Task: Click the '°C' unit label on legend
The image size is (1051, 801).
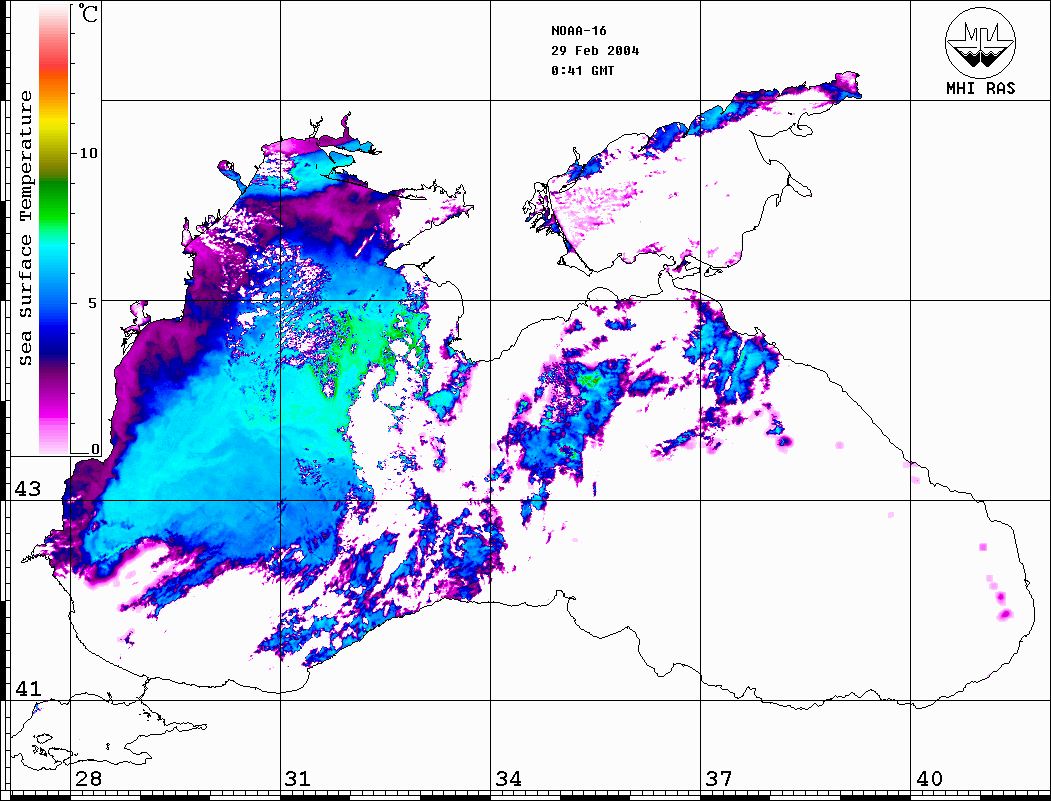Action: (x=88, y=13)
